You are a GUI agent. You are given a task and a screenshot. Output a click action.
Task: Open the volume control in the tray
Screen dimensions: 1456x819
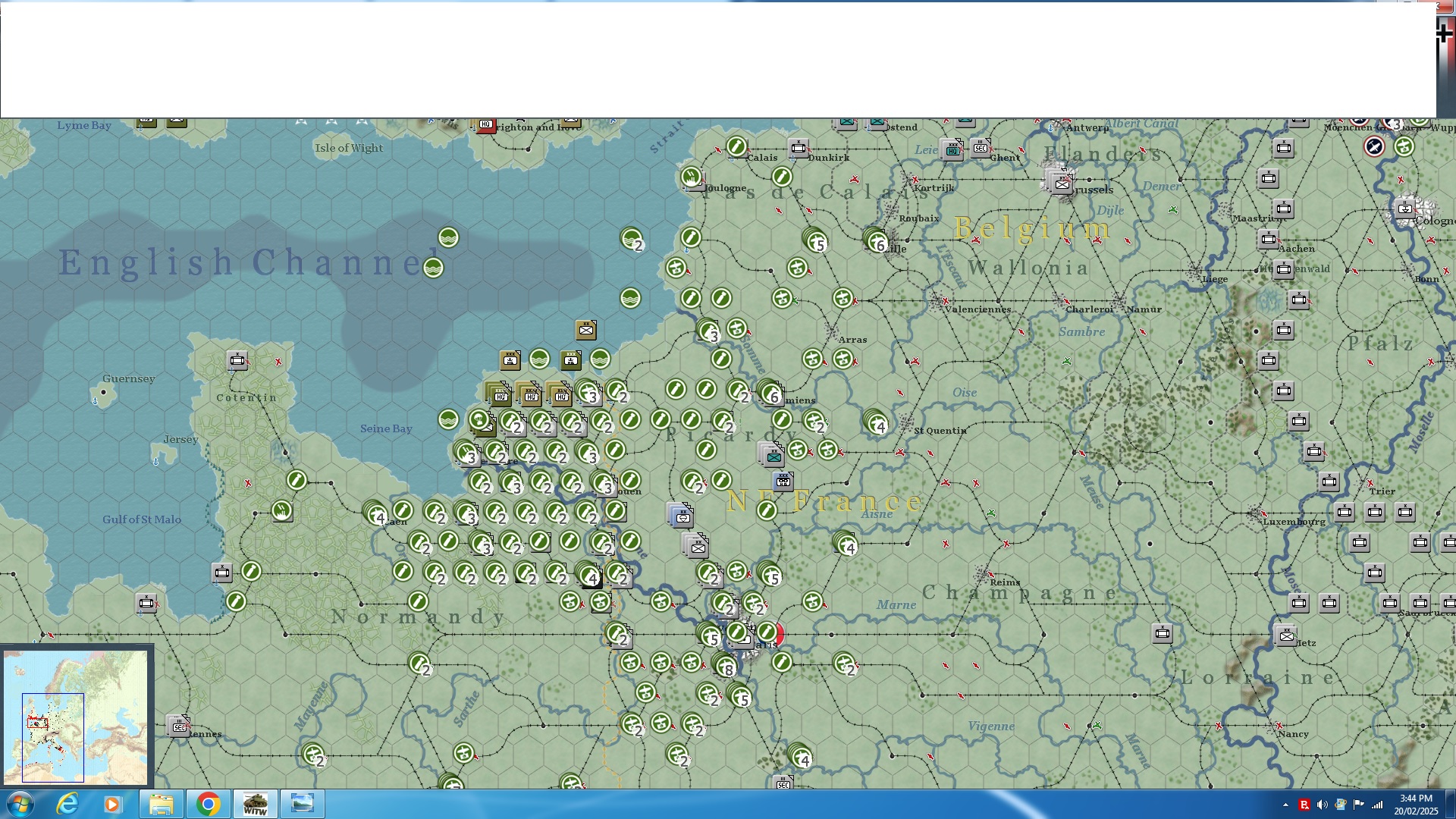1322,805
